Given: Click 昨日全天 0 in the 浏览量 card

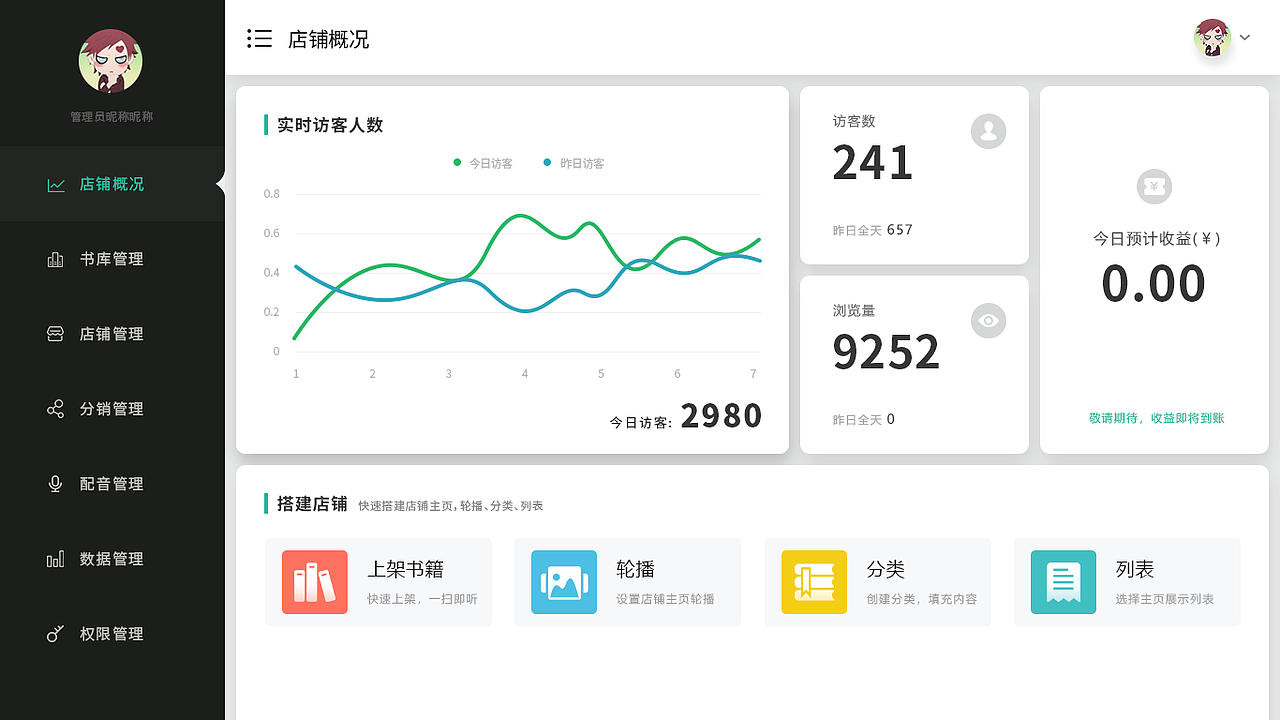Looking at the screenshot, I should (864, 420).
